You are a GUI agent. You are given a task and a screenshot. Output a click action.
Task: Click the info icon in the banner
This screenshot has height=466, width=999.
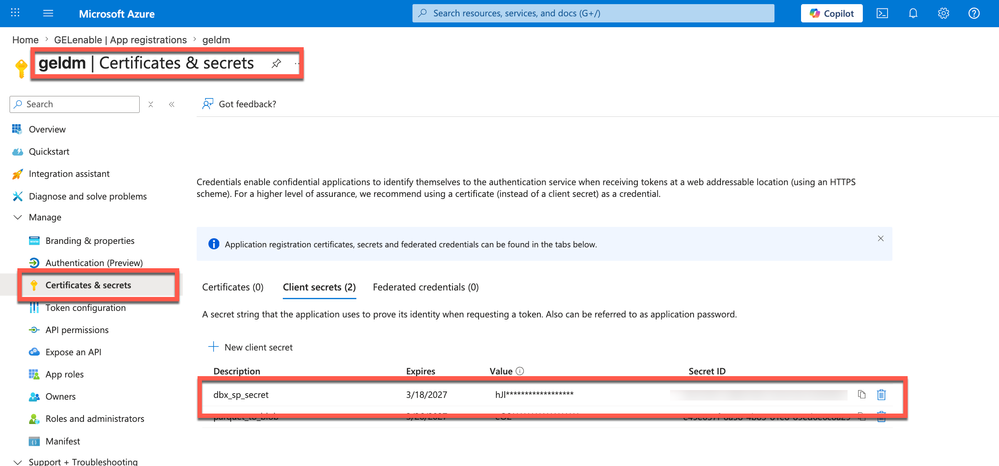[213, 244]
